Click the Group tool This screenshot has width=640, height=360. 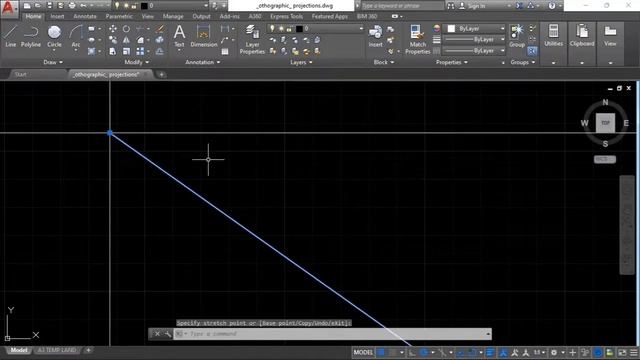click(x=517, y=36)
